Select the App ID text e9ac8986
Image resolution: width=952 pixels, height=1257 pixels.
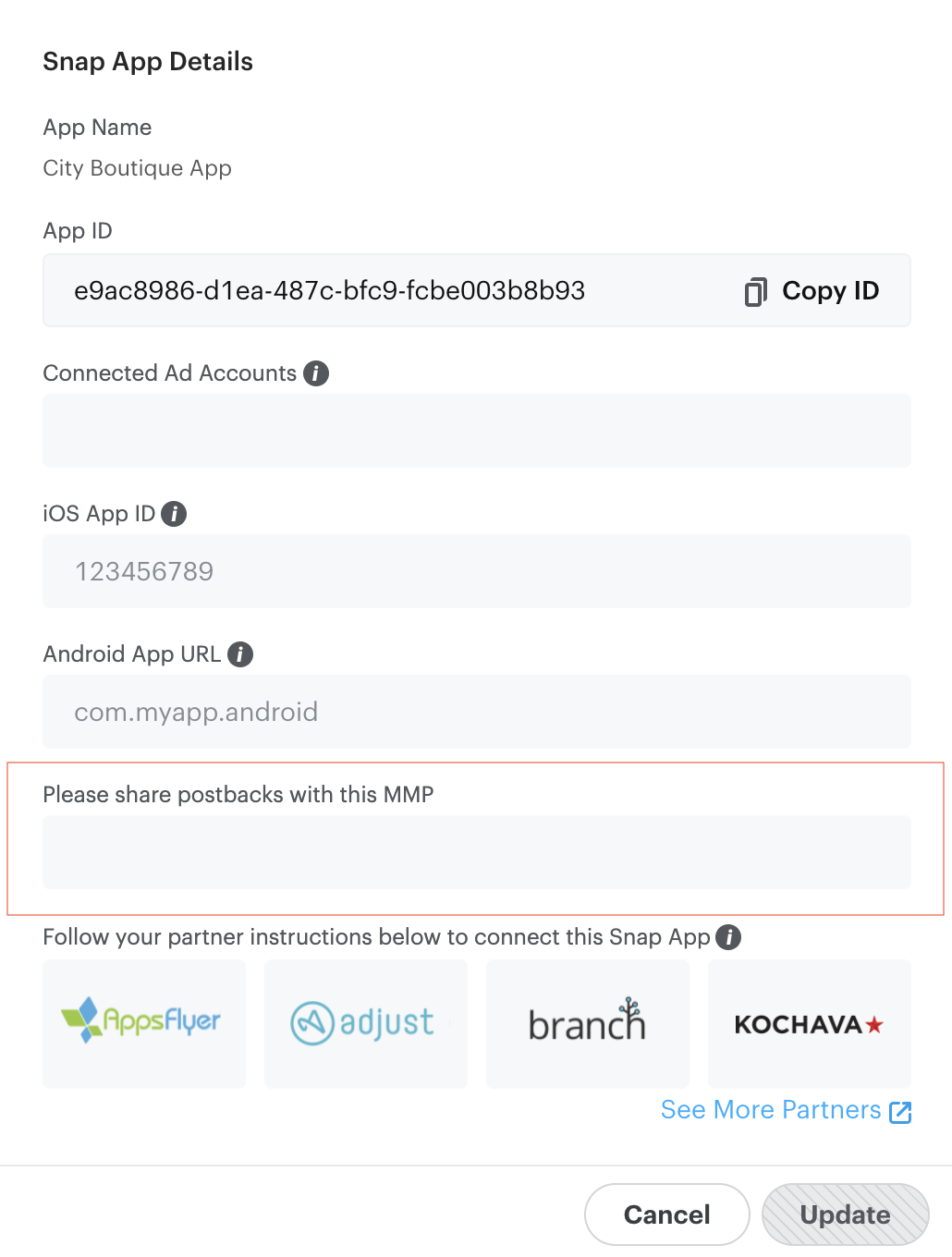(x=330, y=291)
